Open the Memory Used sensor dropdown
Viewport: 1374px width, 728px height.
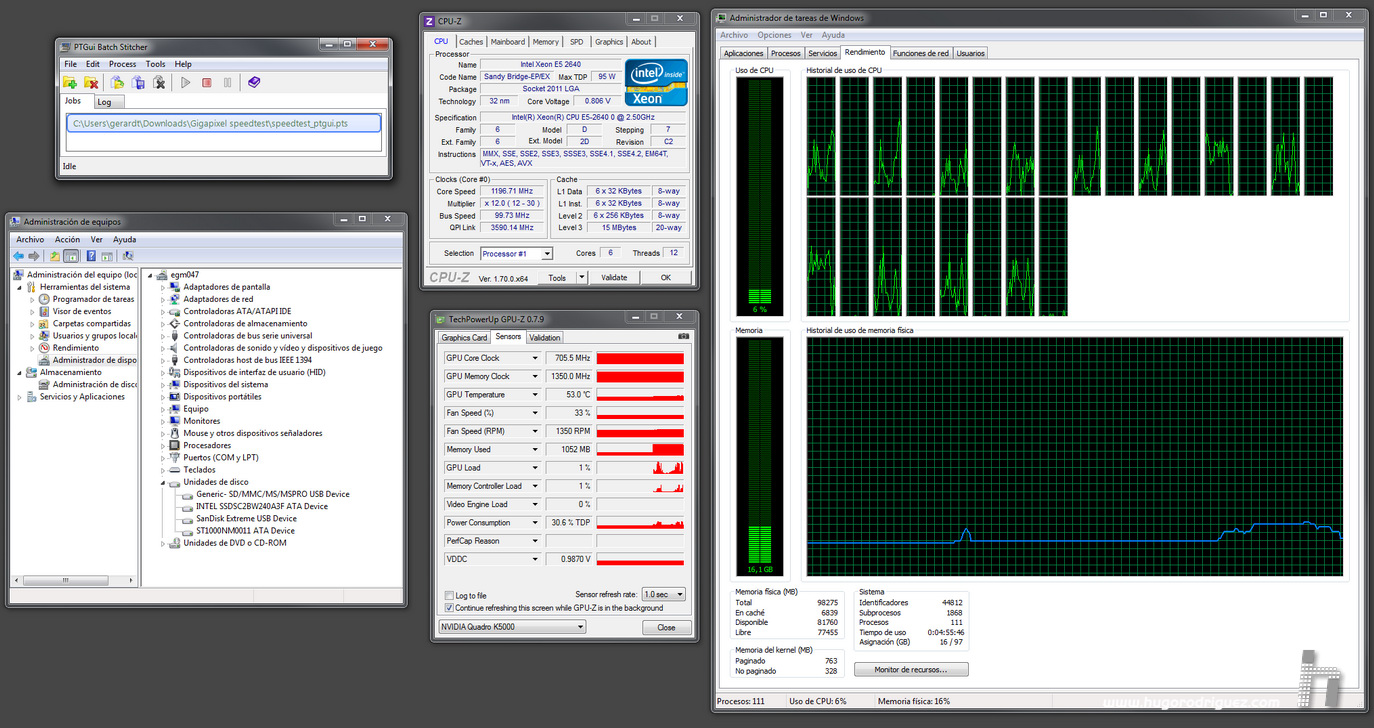click(535, 450)
